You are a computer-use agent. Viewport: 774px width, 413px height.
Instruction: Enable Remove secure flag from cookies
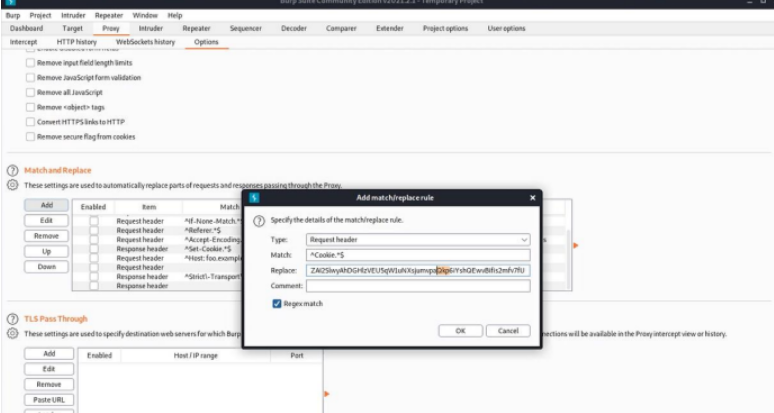tap(30, 137)
